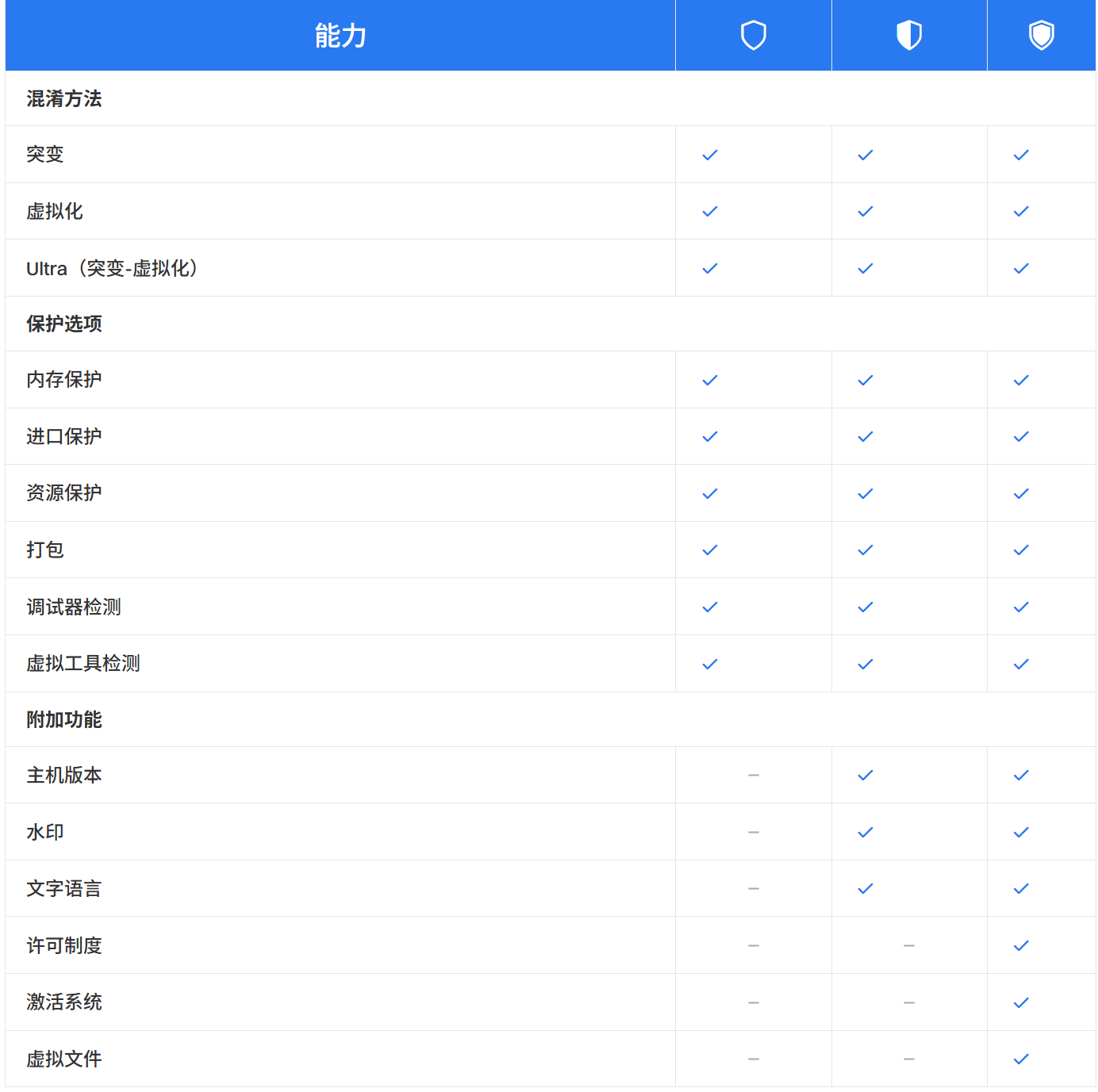Click the 突变 checkmark under the outline shield

coord(709,155)
